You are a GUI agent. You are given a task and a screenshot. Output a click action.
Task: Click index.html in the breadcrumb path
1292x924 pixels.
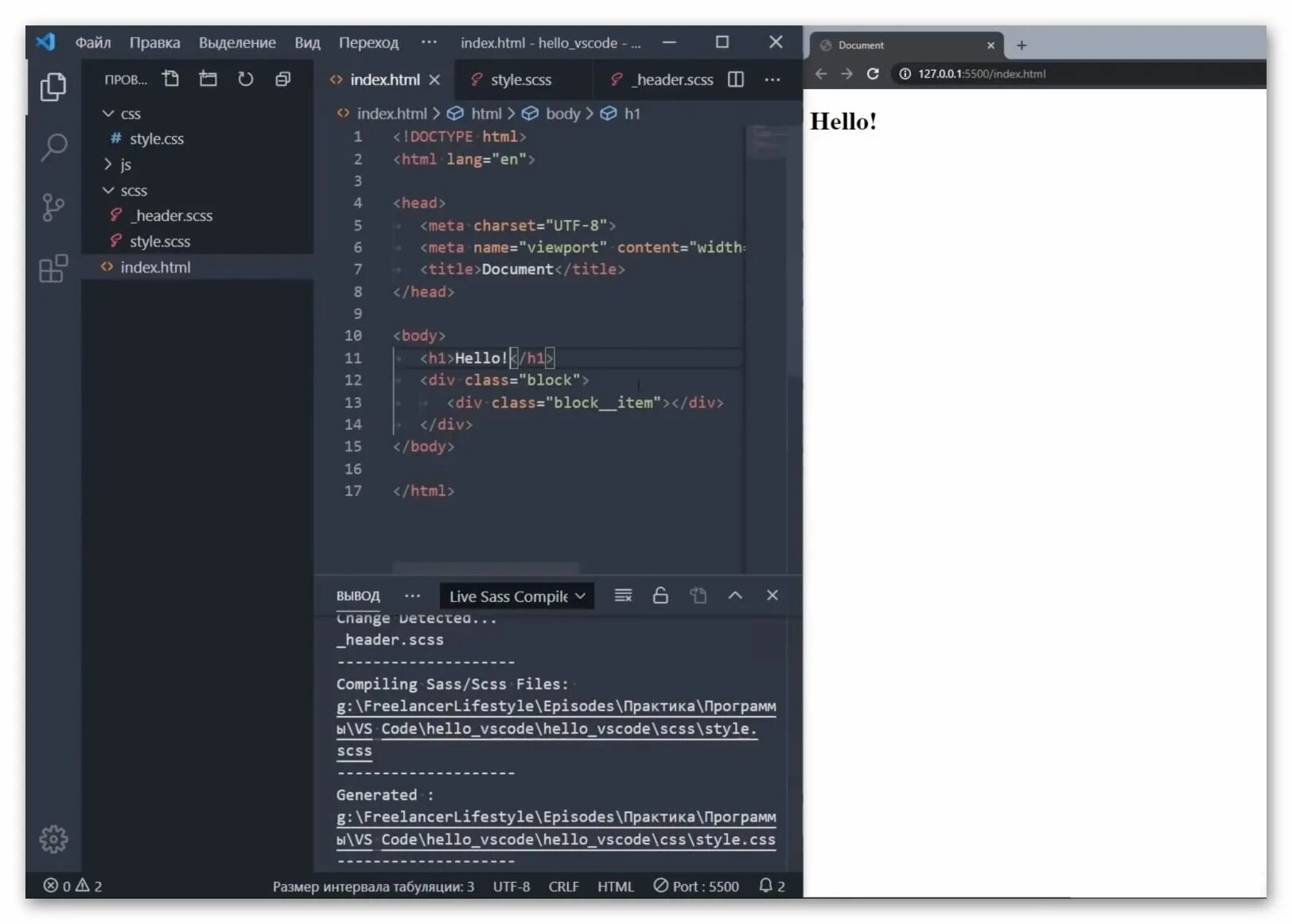pyautogui.click(x=391, y=114)
